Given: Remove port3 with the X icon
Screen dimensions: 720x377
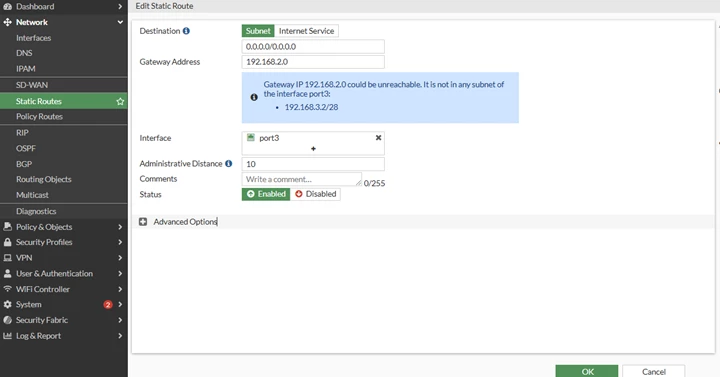Looking at the screenshot, I should click(x=378, y=138).
